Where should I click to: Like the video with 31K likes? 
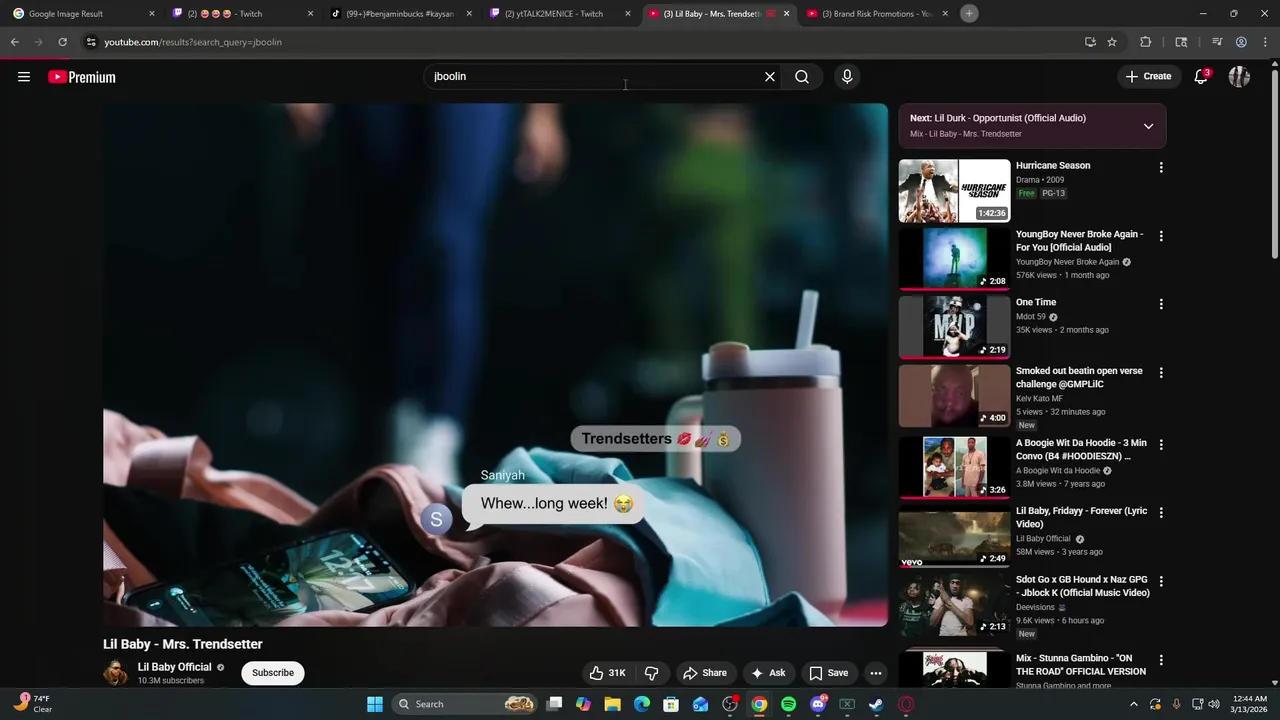point(607,673)
